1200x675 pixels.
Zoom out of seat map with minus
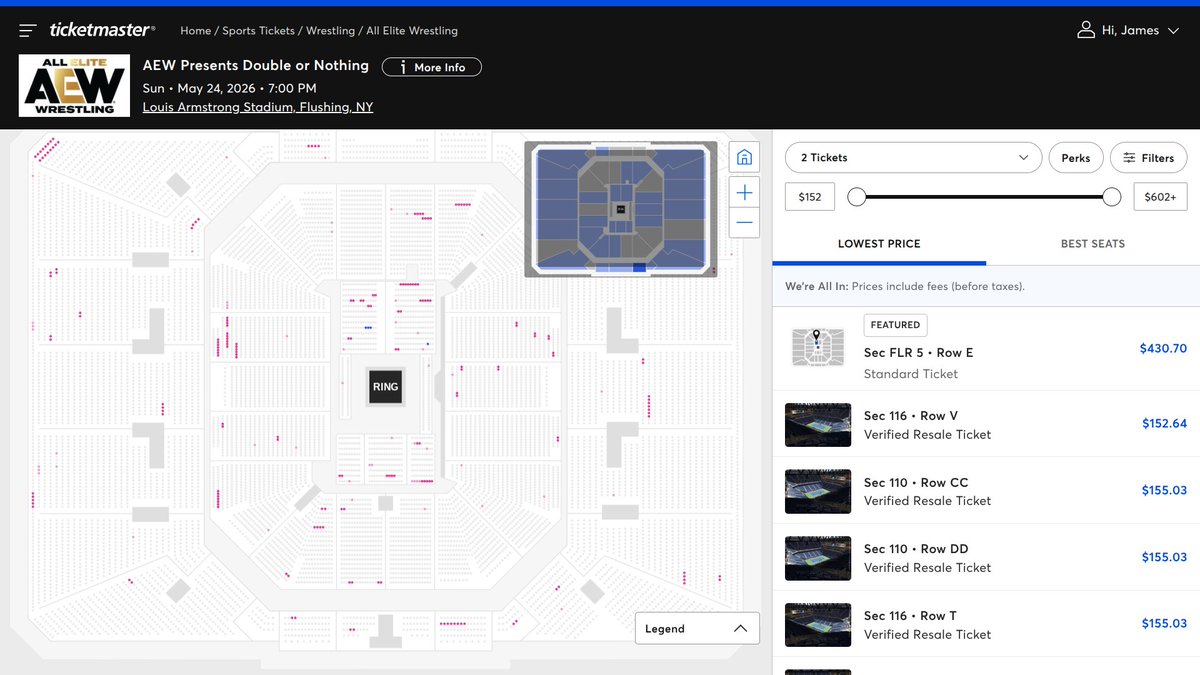pyautogui.click(x=744, y=222)
